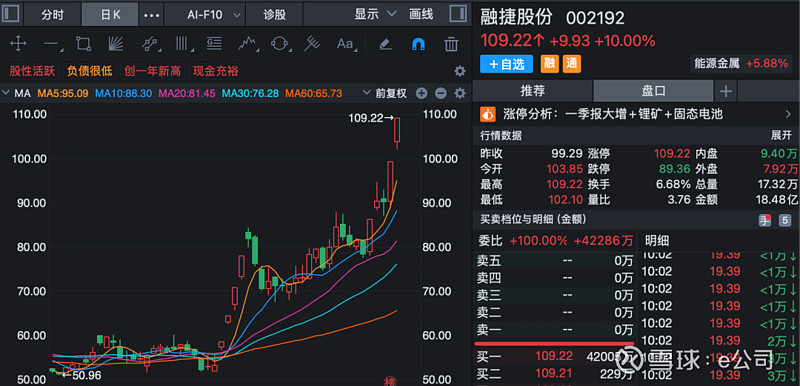The image size is (800, 386).
Task: Click the 负债很低 tag
Action: 90,71
